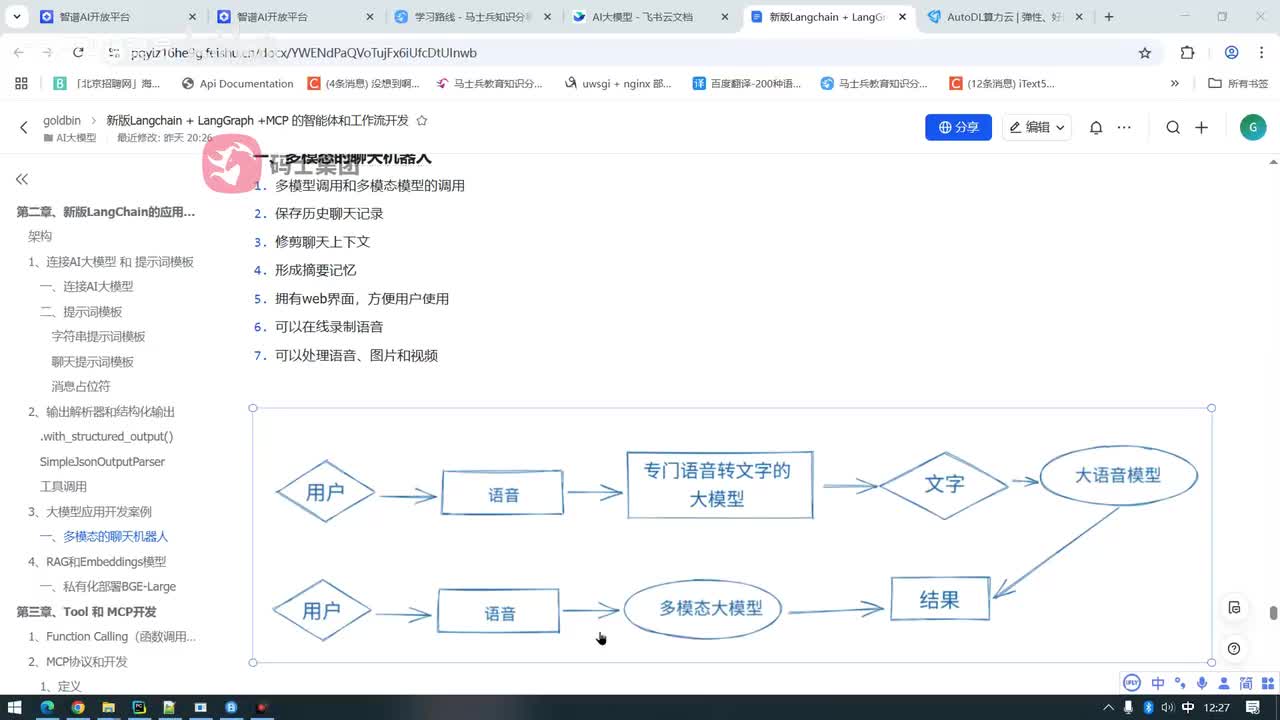Open 所有书签 all bookmarks folder
This screenshot has height=720, width=1280.
(x=1238, y=84)
